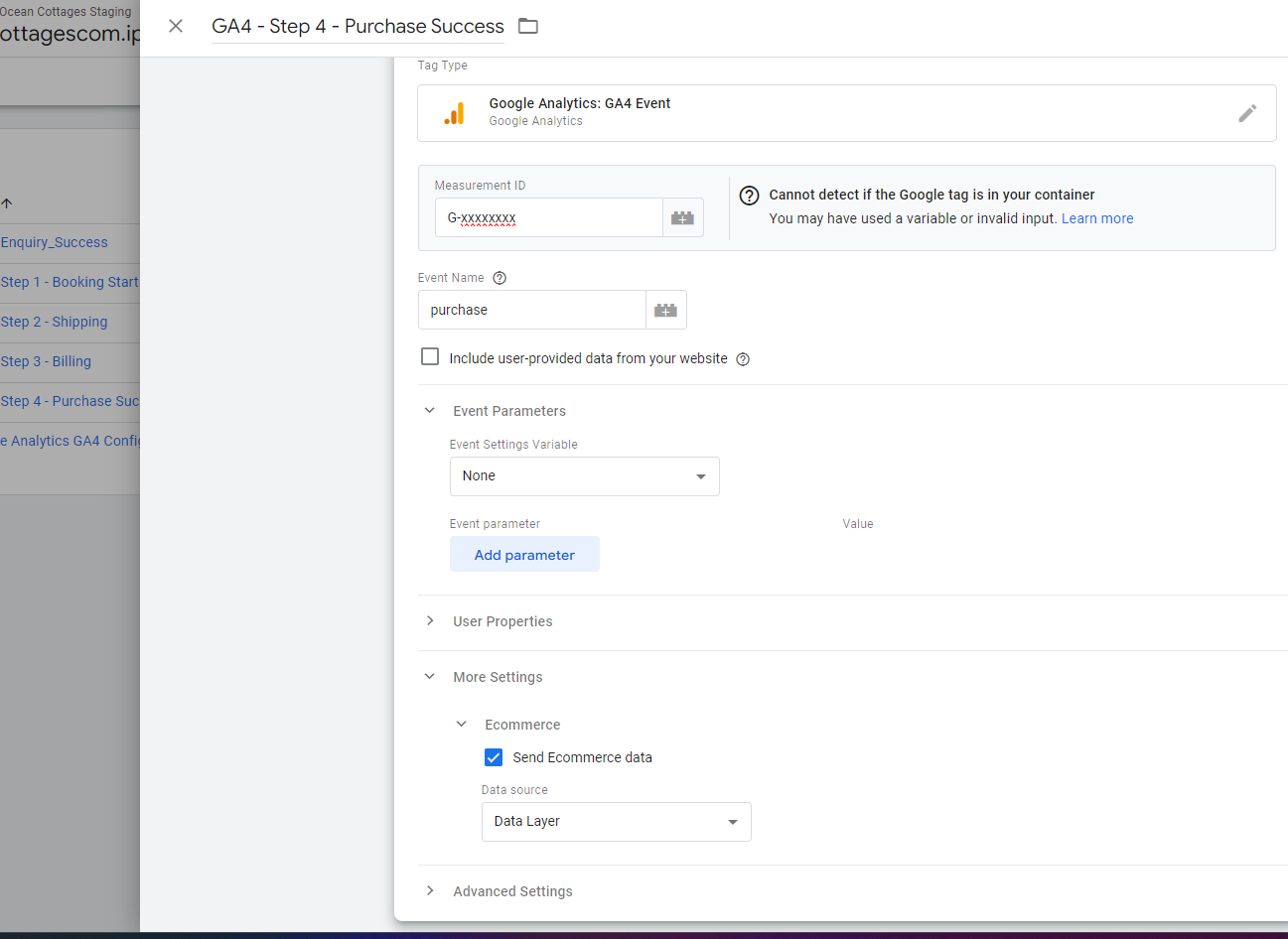Click Add parameter button
This screenshot has width=1288, height=939.
coord(524,555)
